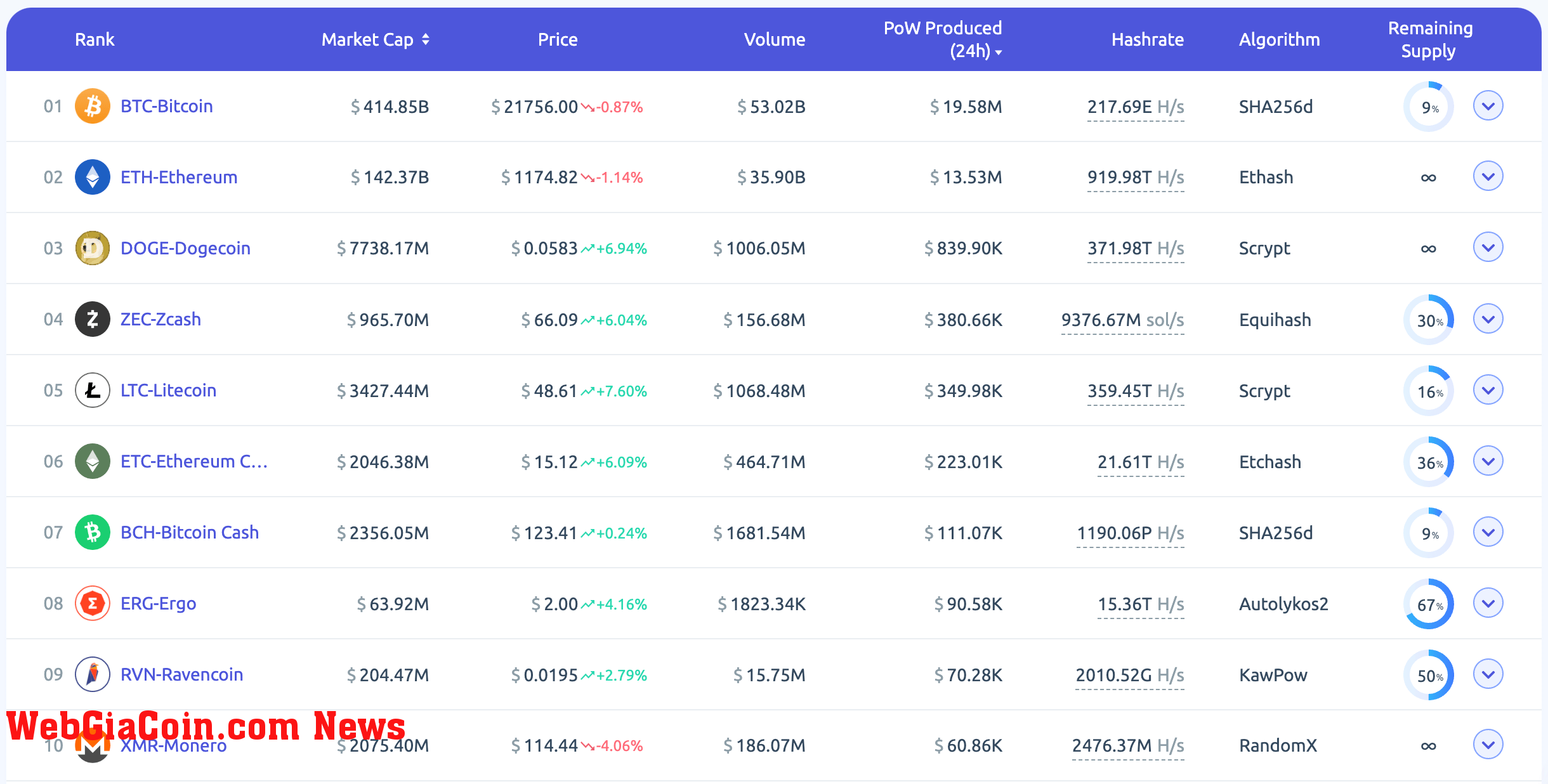Click the 15.36T H/s hashrate value
Image resolution: width=1548 pixels, height=784 pixels.
click(x=1141, y=604)
